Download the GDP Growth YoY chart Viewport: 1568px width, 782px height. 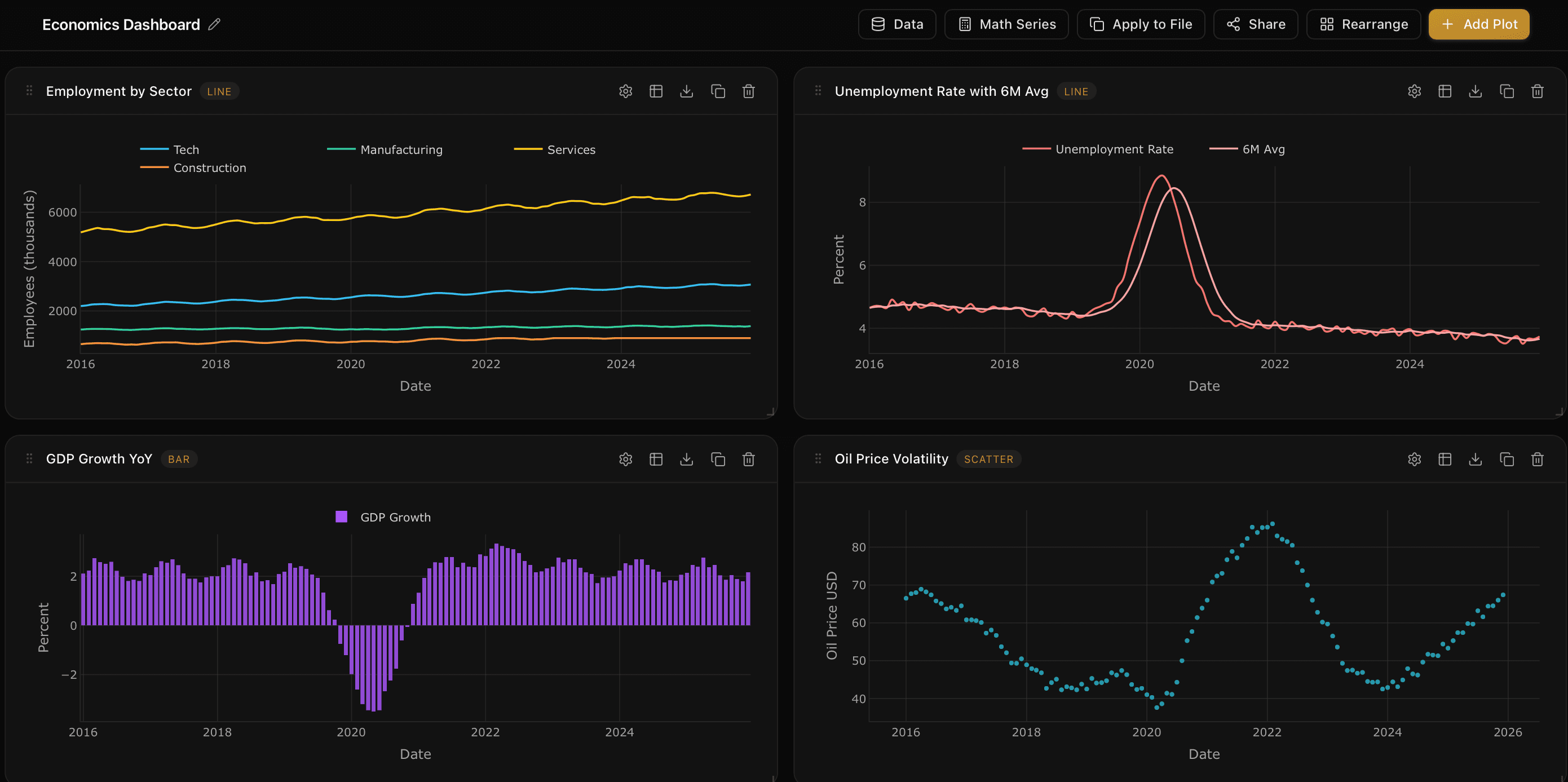pos(686,460)
